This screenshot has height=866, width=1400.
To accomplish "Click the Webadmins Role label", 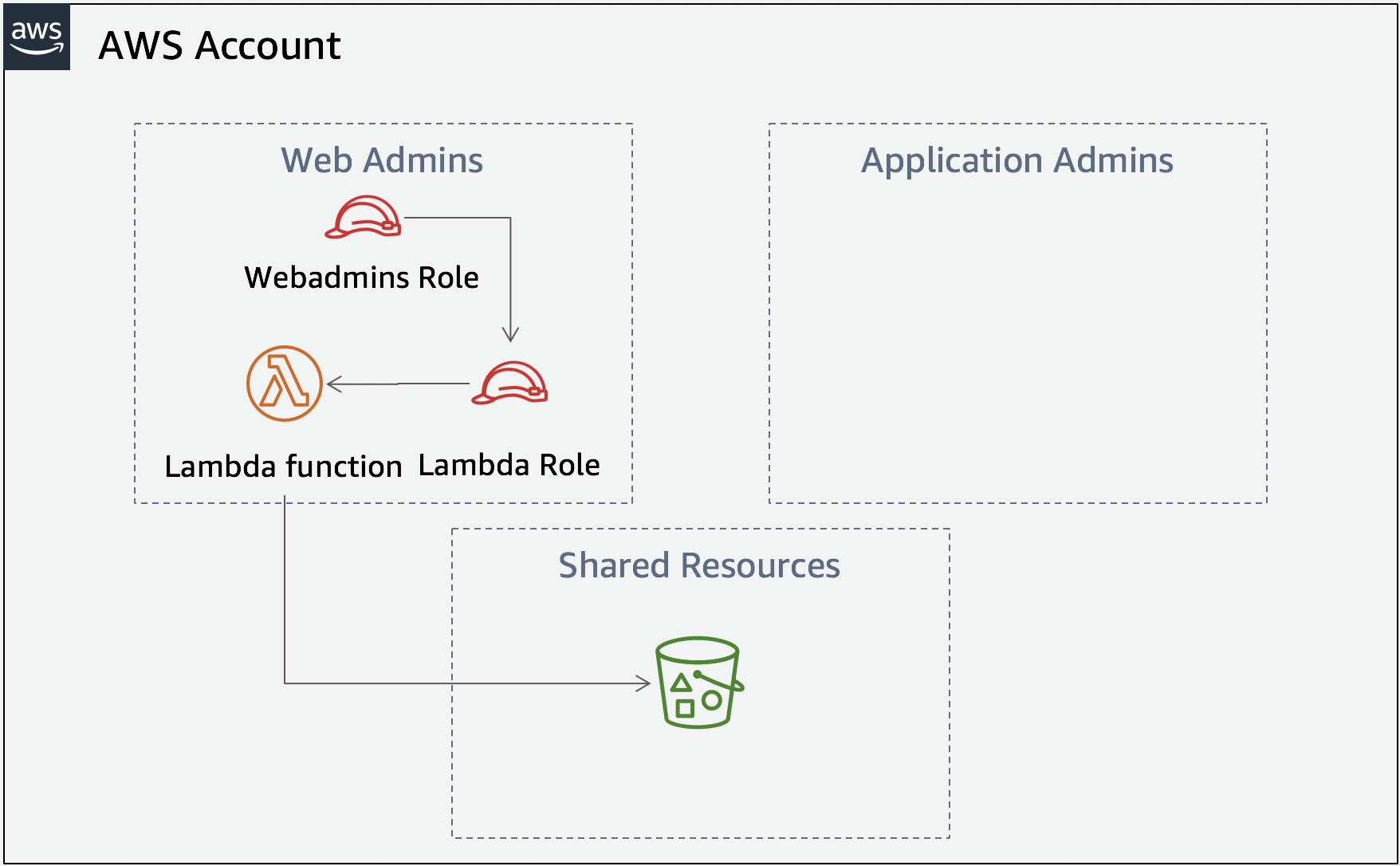I will (362, 278).
